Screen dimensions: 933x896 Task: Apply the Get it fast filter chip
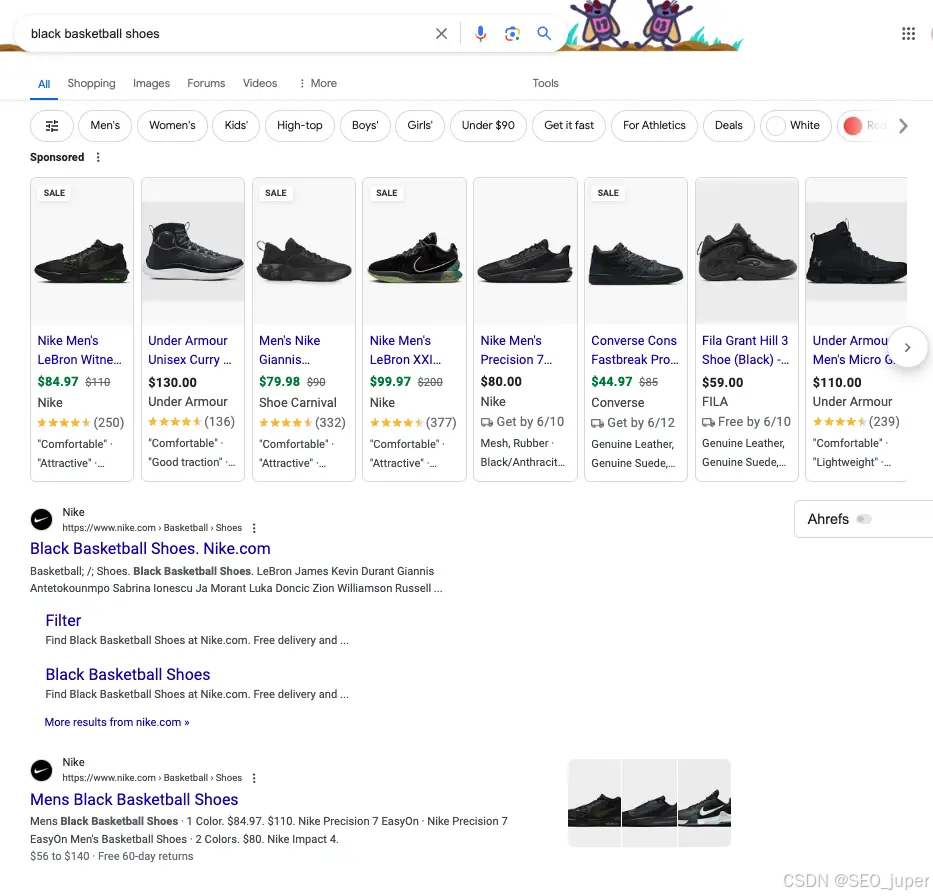click(x=569, y=126)
